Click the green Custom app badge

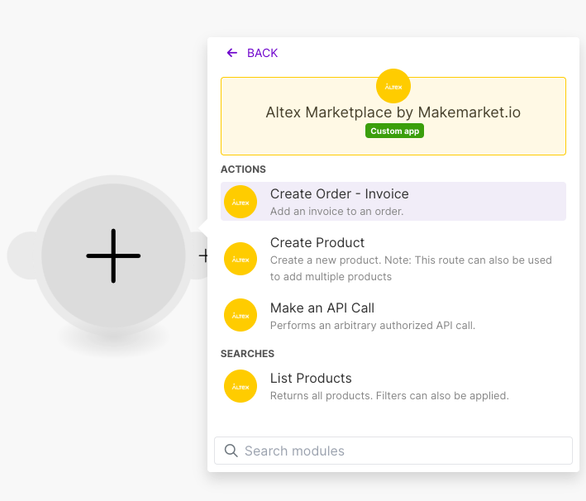(394, 131)
